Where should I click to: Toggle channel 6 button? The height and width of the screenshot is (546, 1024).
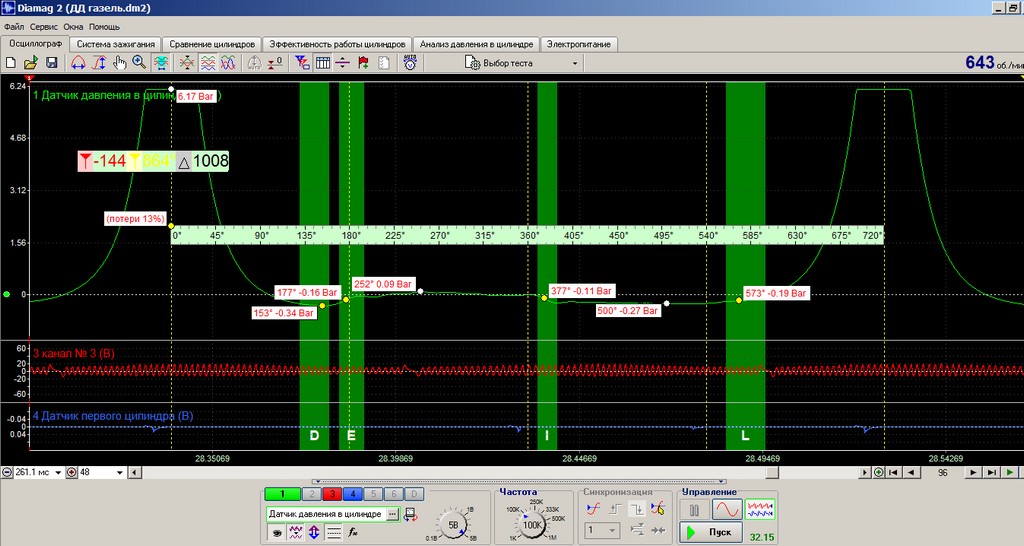(x=394, y=494)
